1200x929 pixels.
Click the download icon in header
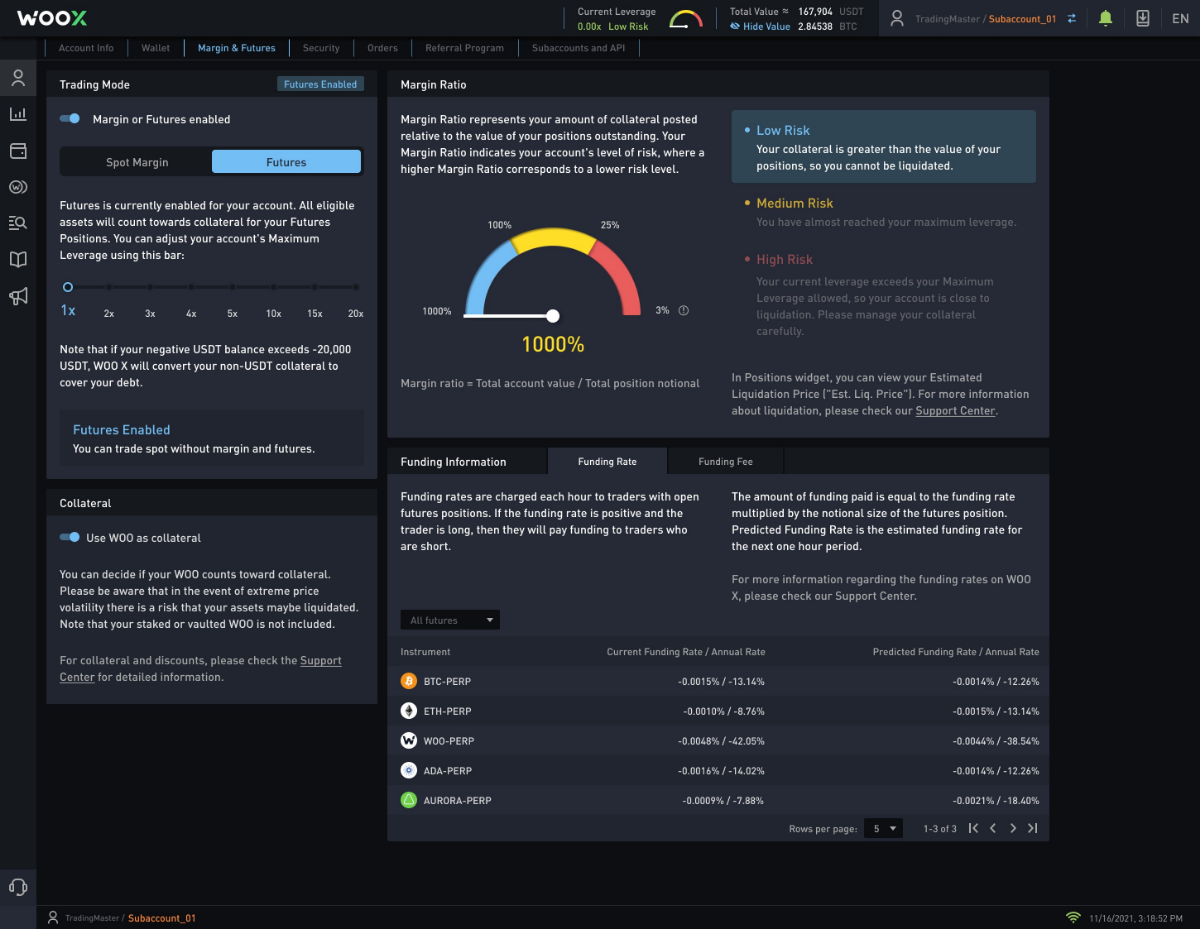coord(1143,18)
